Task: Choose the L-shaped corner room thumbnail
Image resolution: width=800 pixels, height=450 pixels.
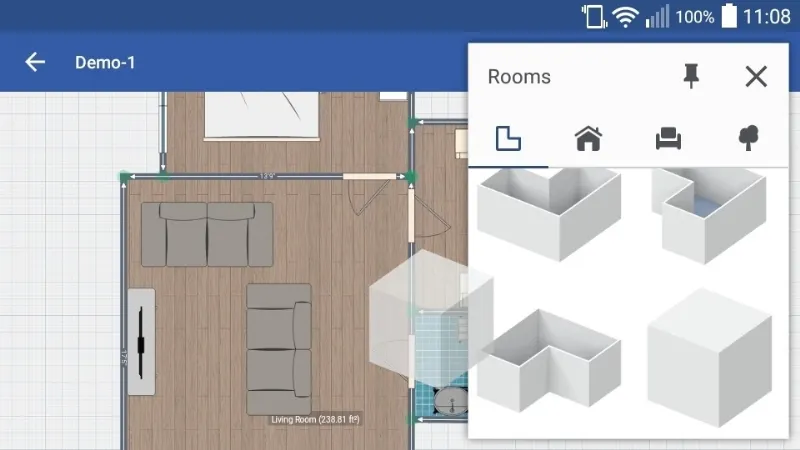Action: click(x=549, y=360)
